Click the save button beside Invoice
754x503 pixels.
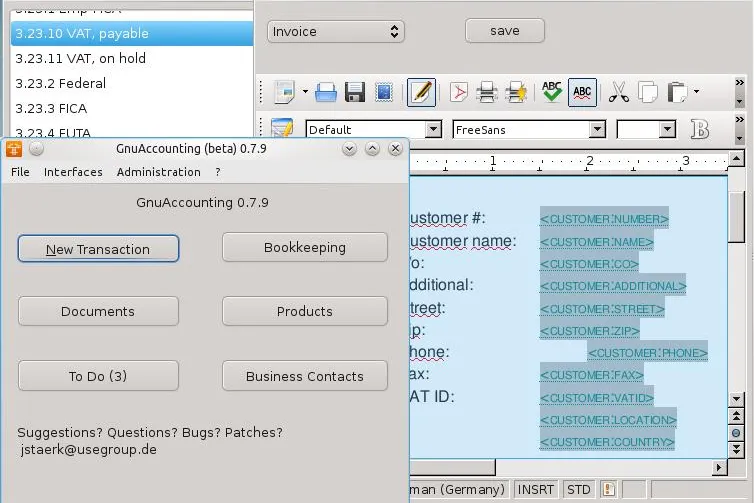pyautogui.click(x=505, y=31)
